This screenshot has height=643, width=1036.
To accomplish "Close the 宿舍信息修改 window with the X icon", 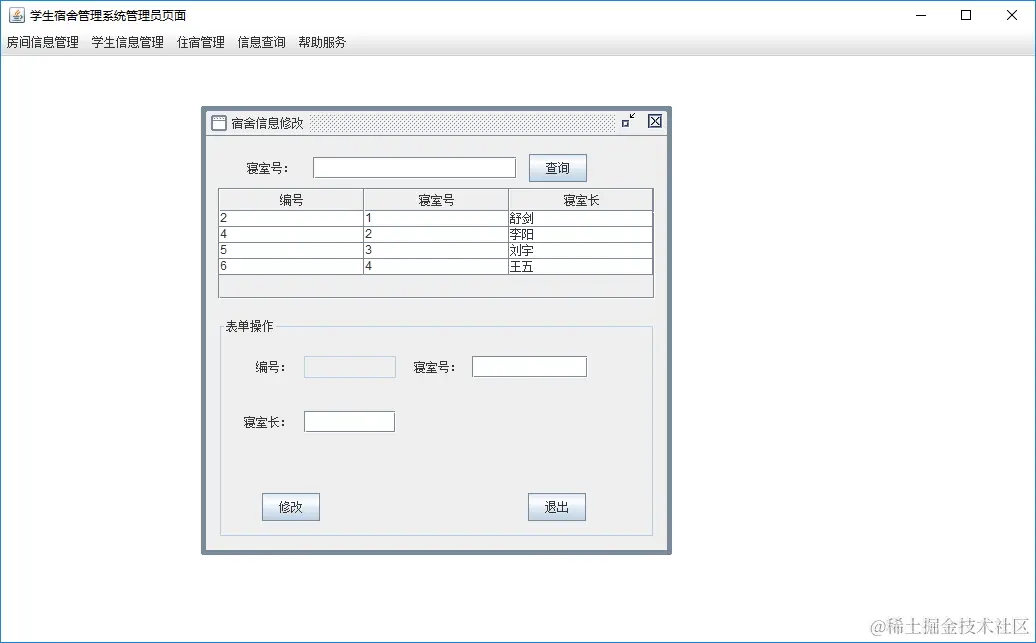I will [x=654, y=121].
